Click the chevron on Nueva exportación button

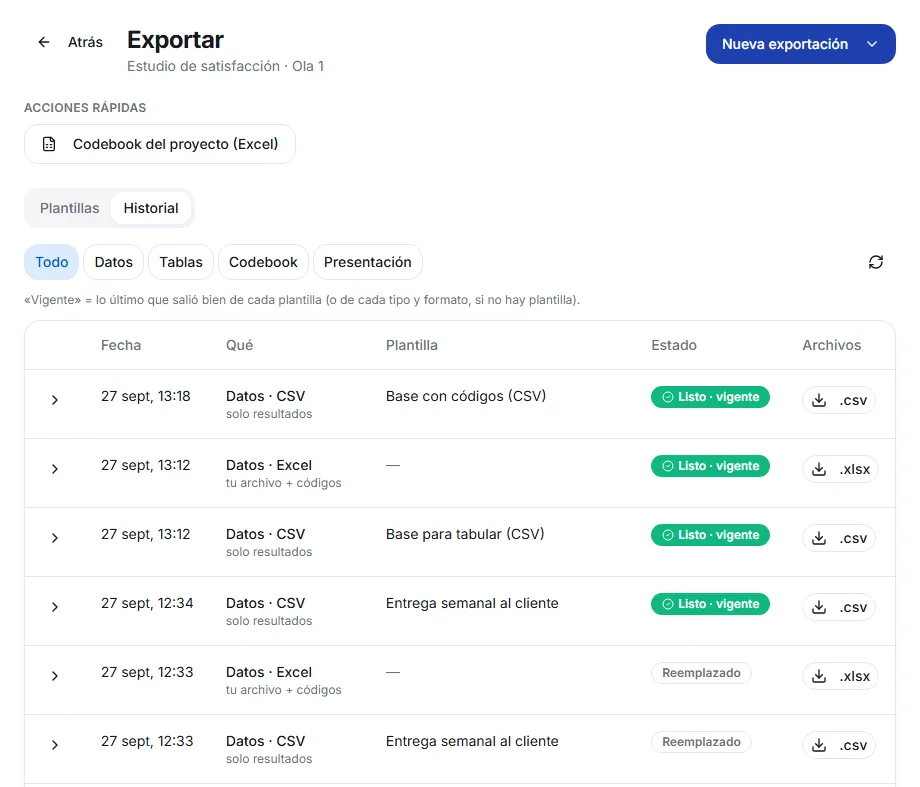(872, 44)
